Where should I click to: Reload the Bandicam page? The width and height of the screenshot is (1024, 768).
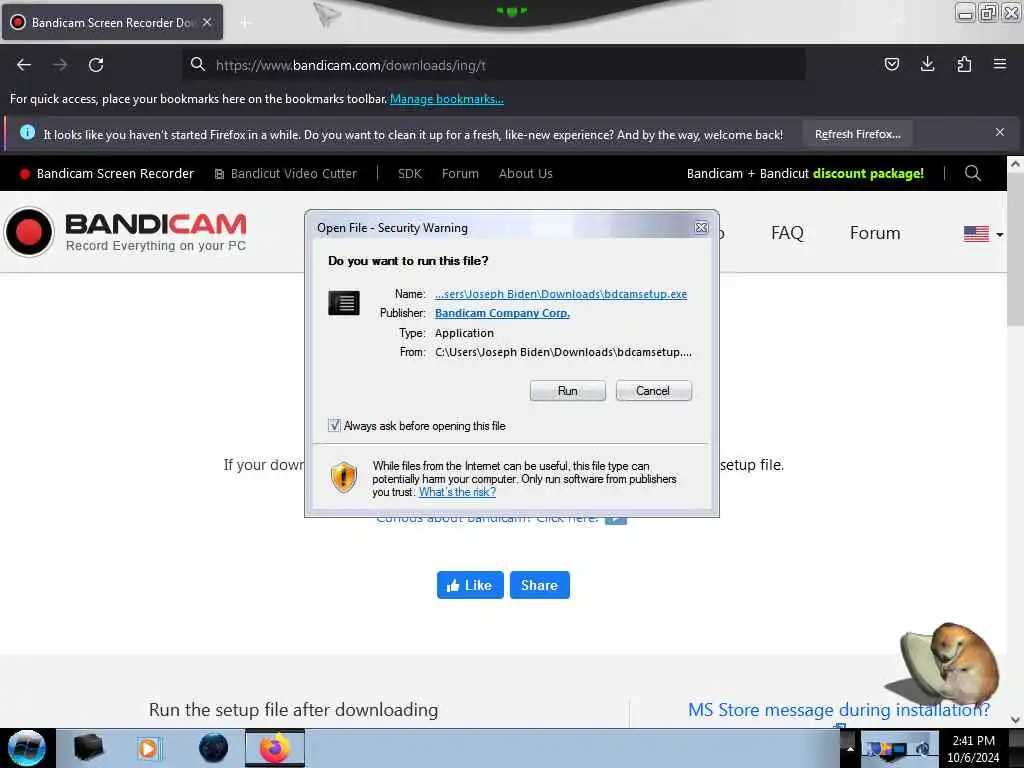point(96,65)
